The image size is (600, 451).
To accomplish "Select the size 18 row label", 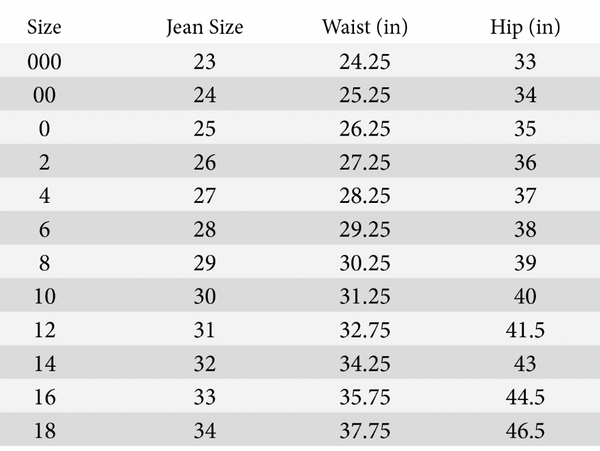I will tap(44, 431).
